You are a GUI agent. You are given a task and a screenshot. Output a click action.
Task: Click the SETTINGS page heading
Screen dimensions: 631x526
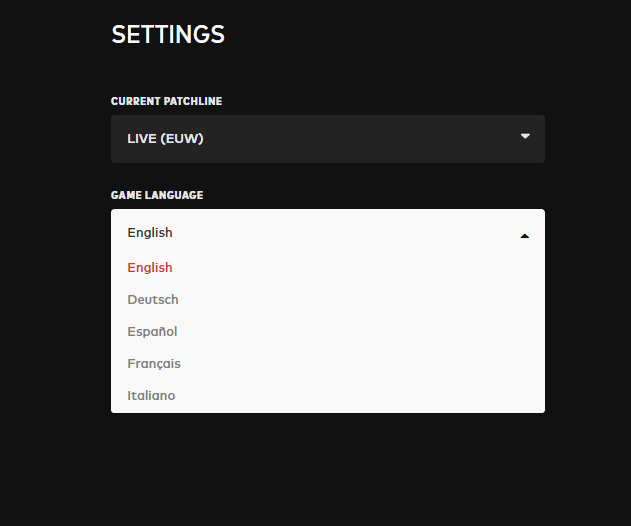click(x=168, y=34)
